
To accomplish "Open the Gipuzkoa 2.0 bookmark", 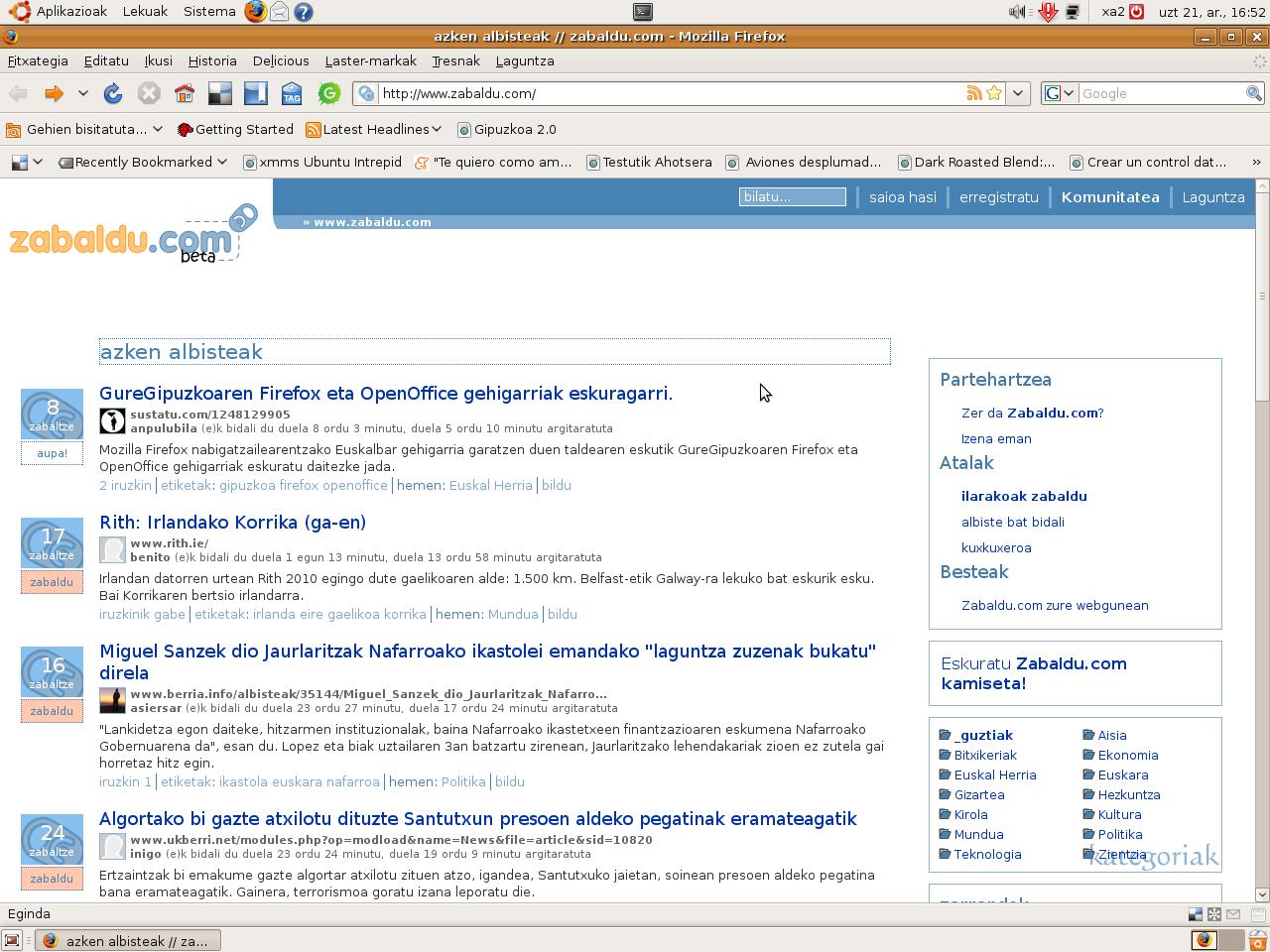I will 507,129.
